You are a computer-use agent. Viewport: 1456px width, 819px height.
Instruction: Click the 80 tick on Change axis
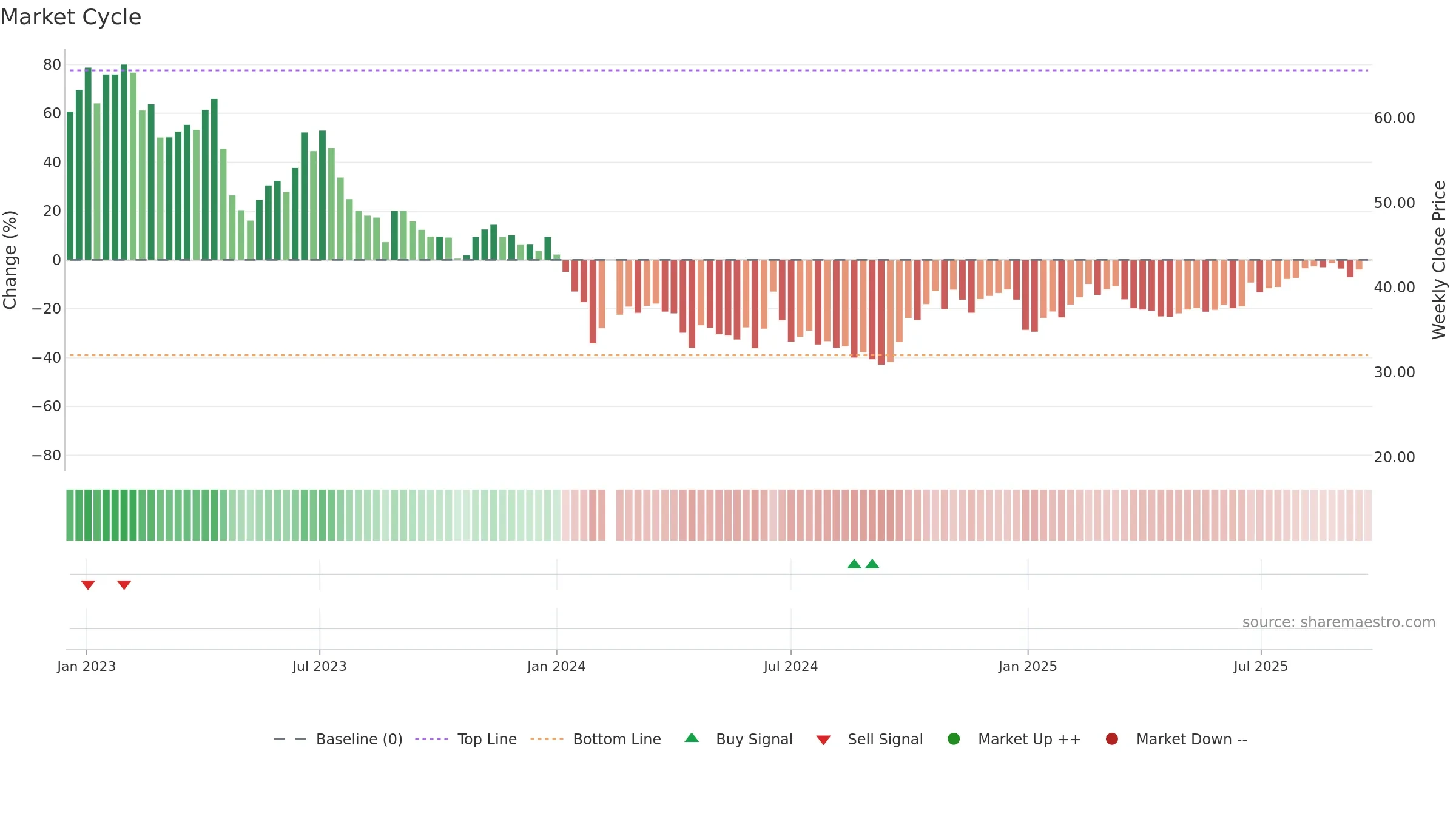[x=52, y=65]
